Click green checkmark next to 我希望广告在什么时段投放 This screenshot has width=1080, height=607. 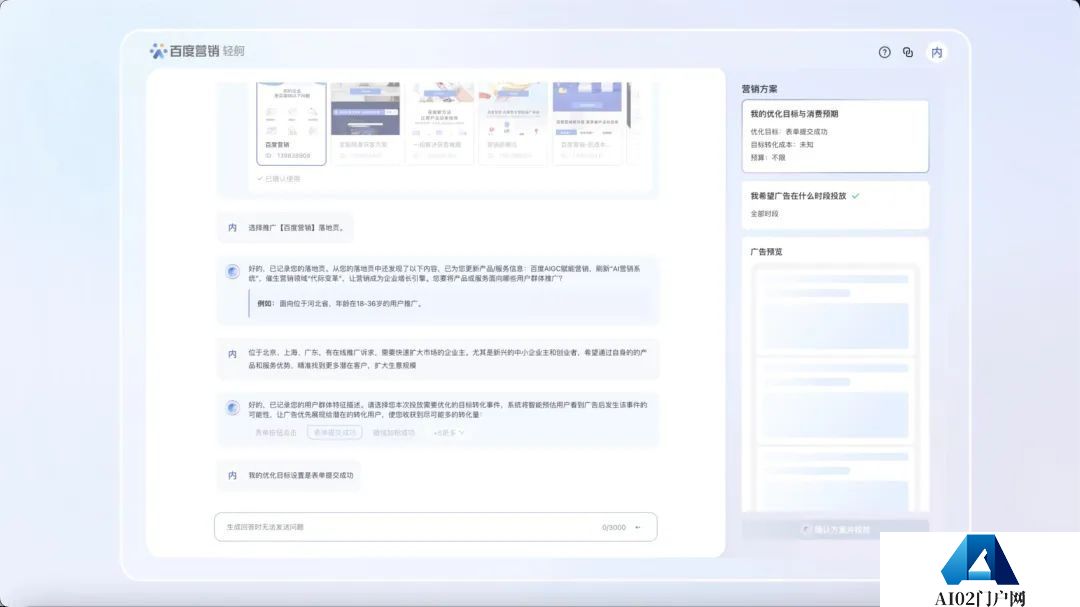tap(855, 196)
